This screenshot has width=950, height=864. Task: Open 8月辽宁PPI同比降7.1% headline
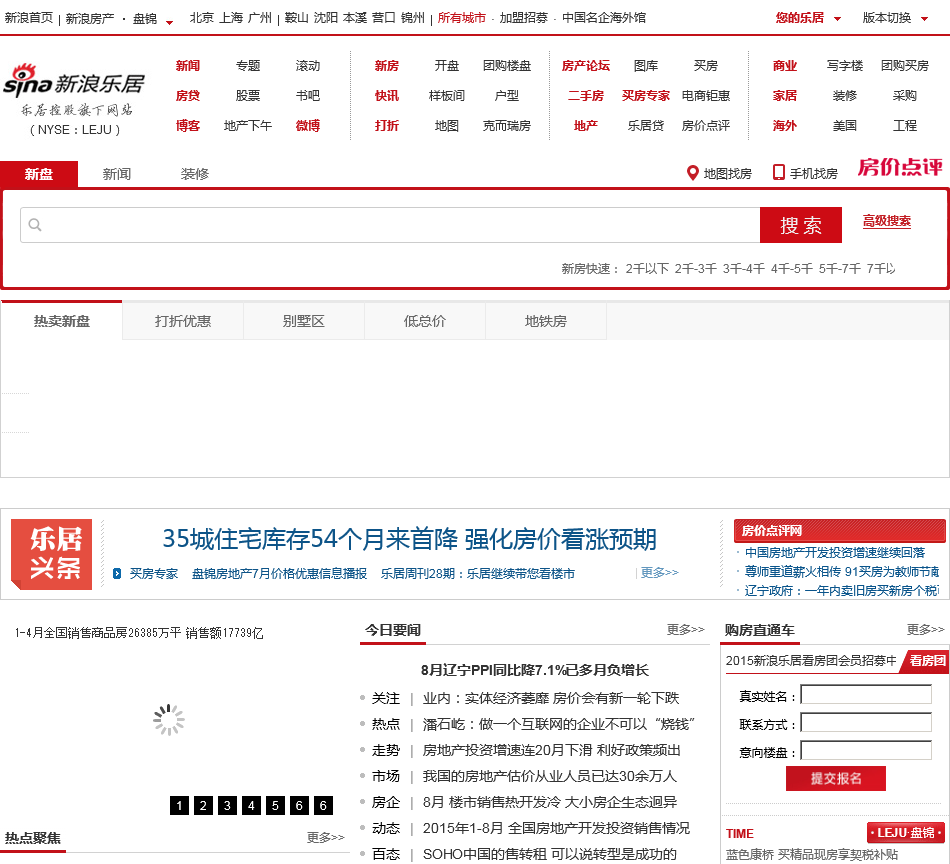(x=535, y=670)
